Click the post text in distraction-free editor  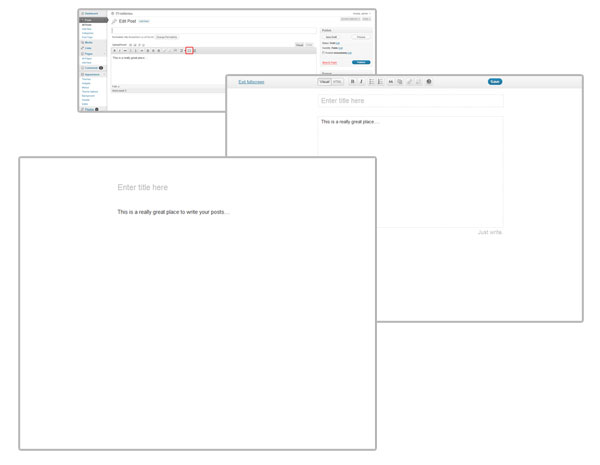(x=173, y=212)
